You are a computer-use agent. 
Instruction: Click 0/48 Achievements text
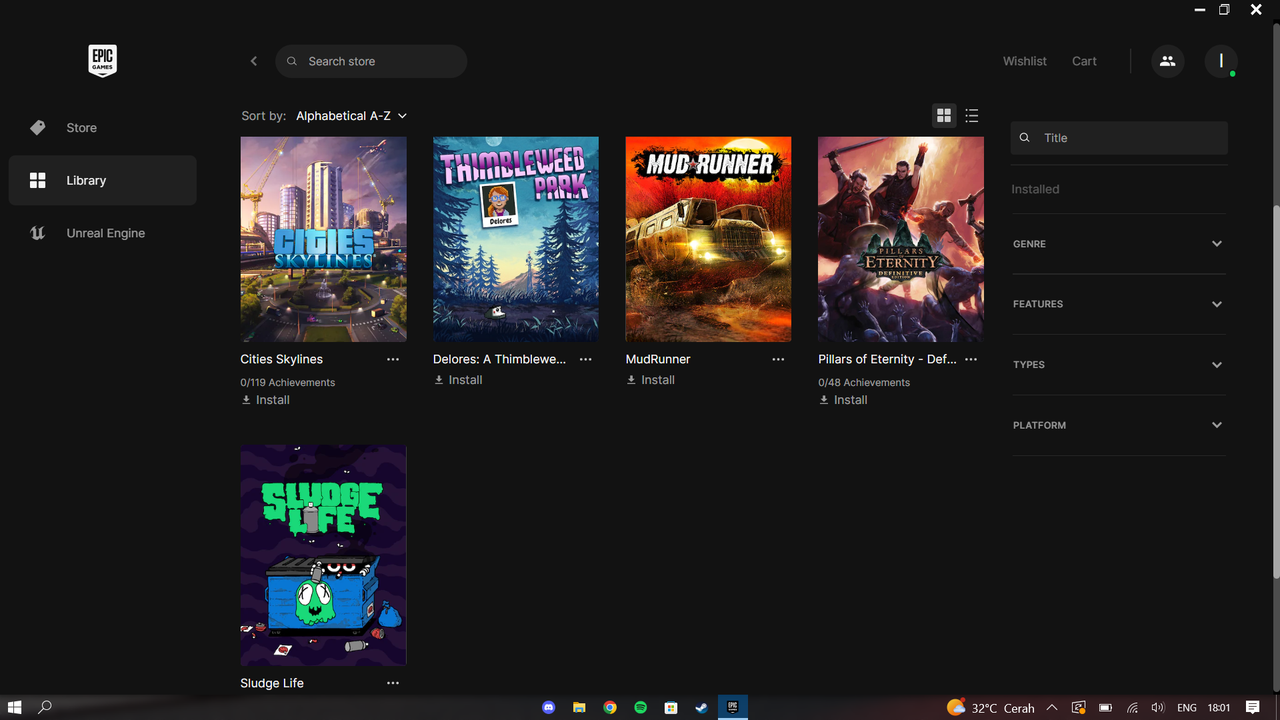click(x=864, y=382)
